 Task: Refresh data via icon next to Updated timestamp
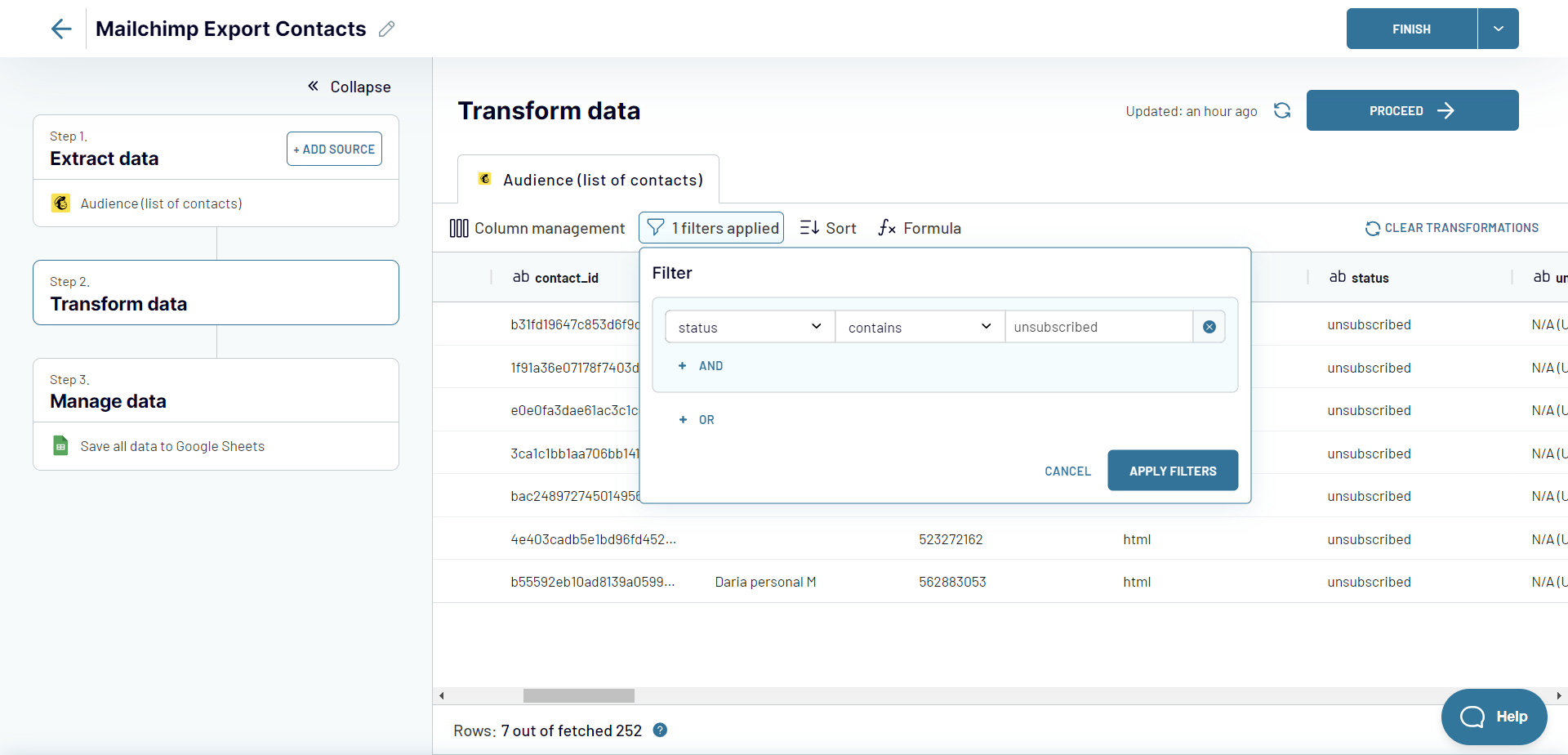[x=1281, y=110]
